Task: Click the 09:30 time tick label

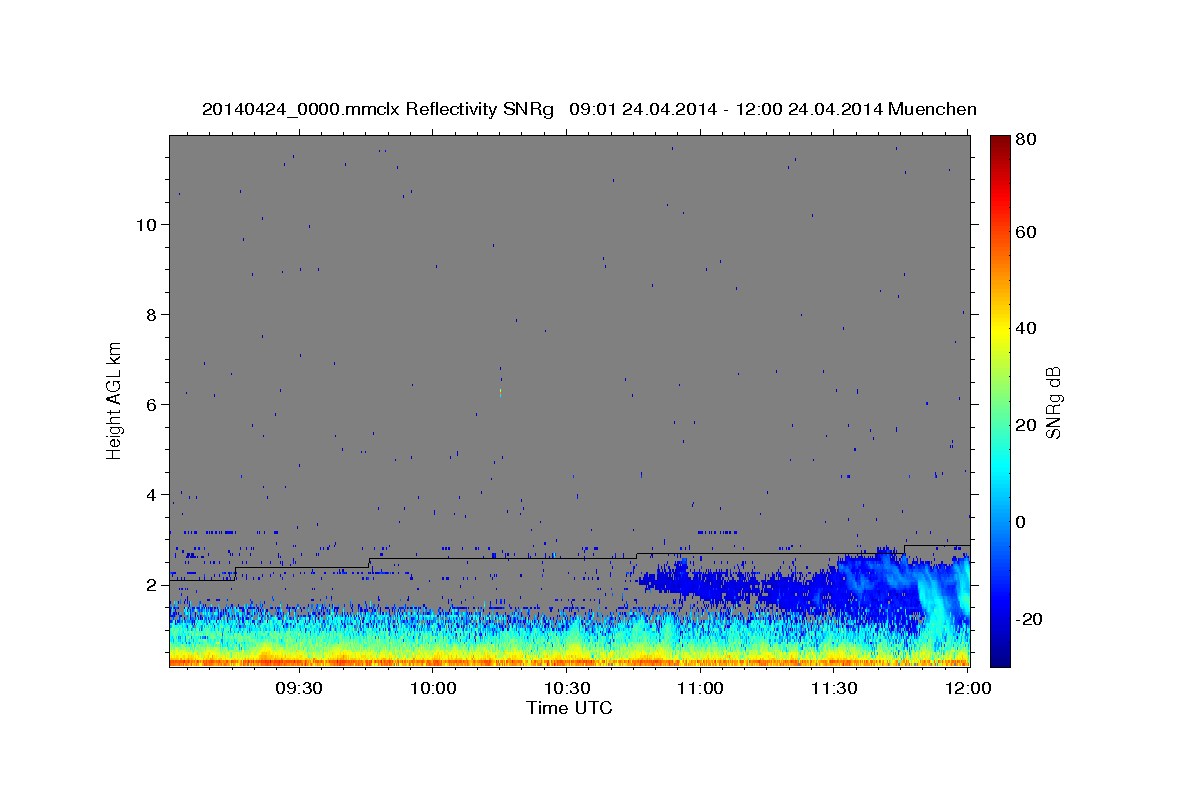Action: point(299,689)
